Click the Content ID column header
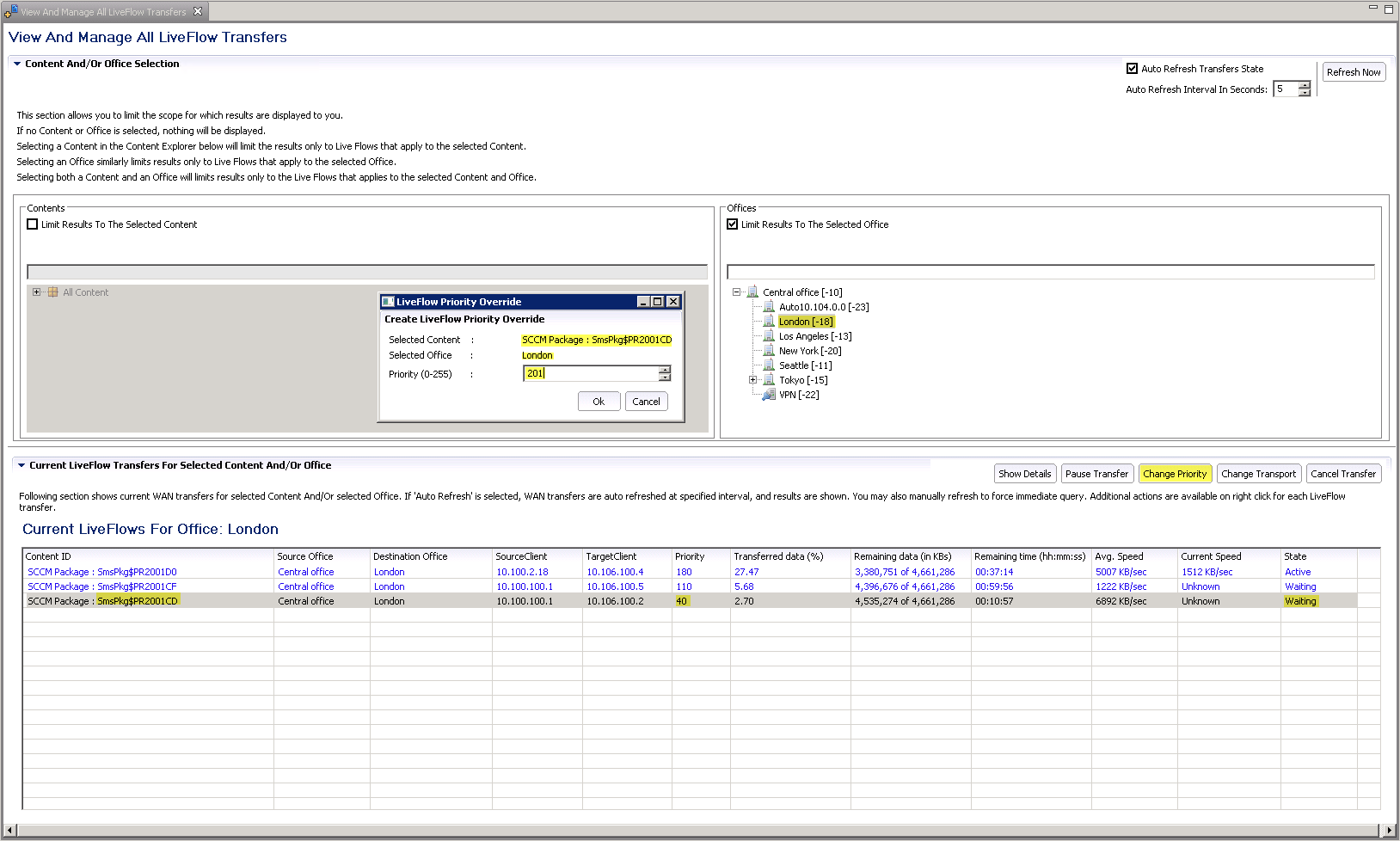This screenshot has height=841, width=1400. coord(148,556)
